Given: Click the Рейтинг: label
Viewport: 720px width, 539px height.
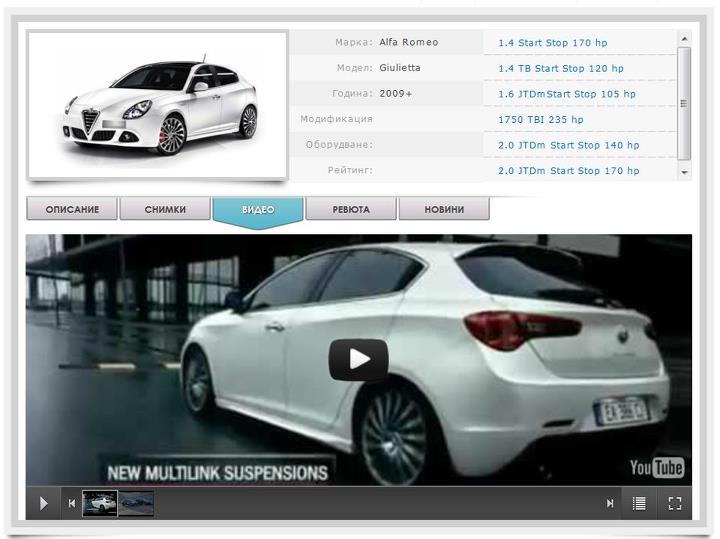Looking at the screenshot, I should point(350,170).
